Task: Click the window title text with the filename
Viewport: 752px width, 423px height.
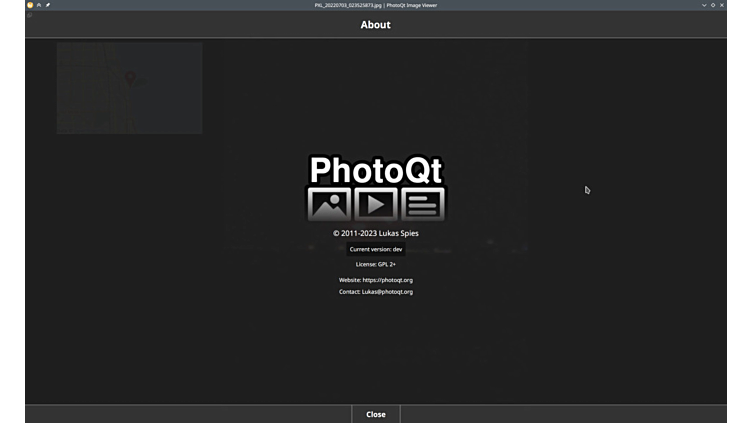Action: coord(376,5)
